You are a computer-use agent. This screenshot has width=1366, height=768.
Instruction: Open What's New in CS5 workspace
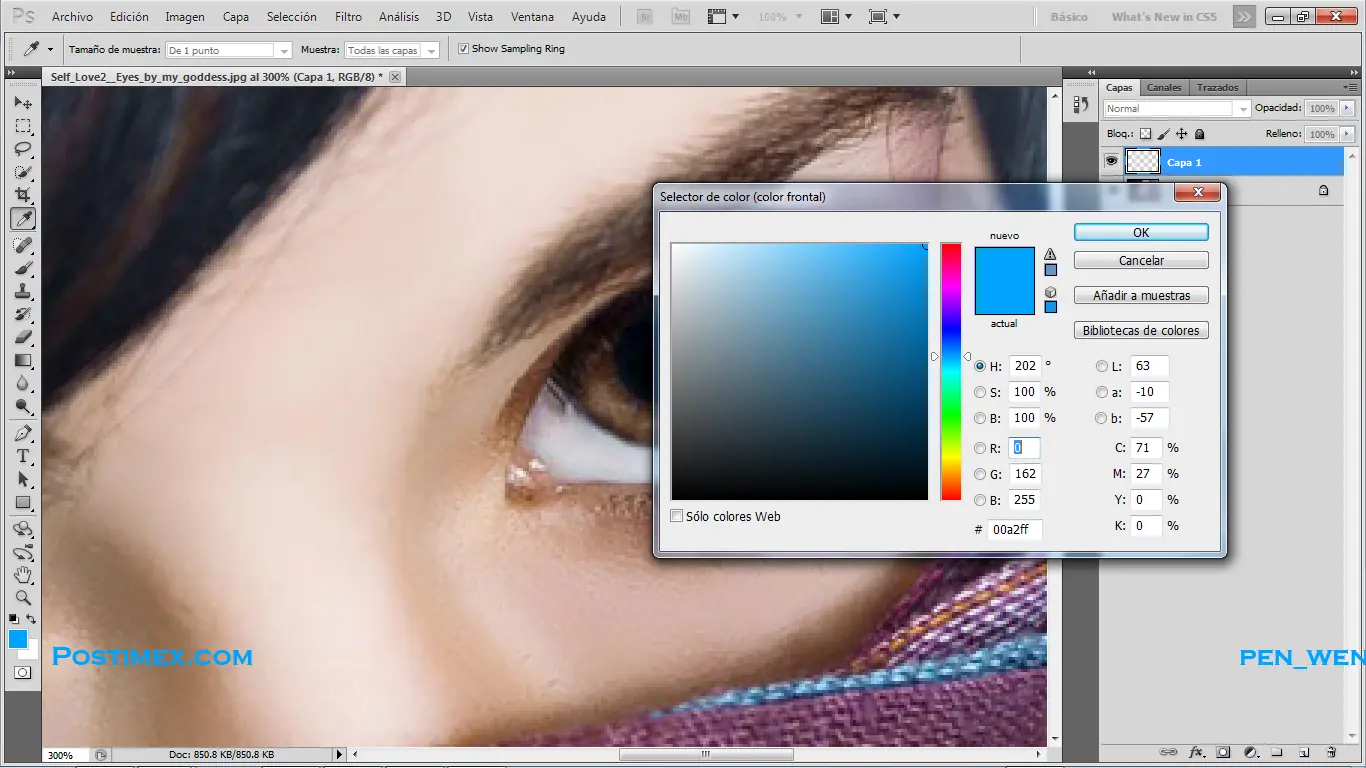pyautogui.click(x=1164, y=17)
